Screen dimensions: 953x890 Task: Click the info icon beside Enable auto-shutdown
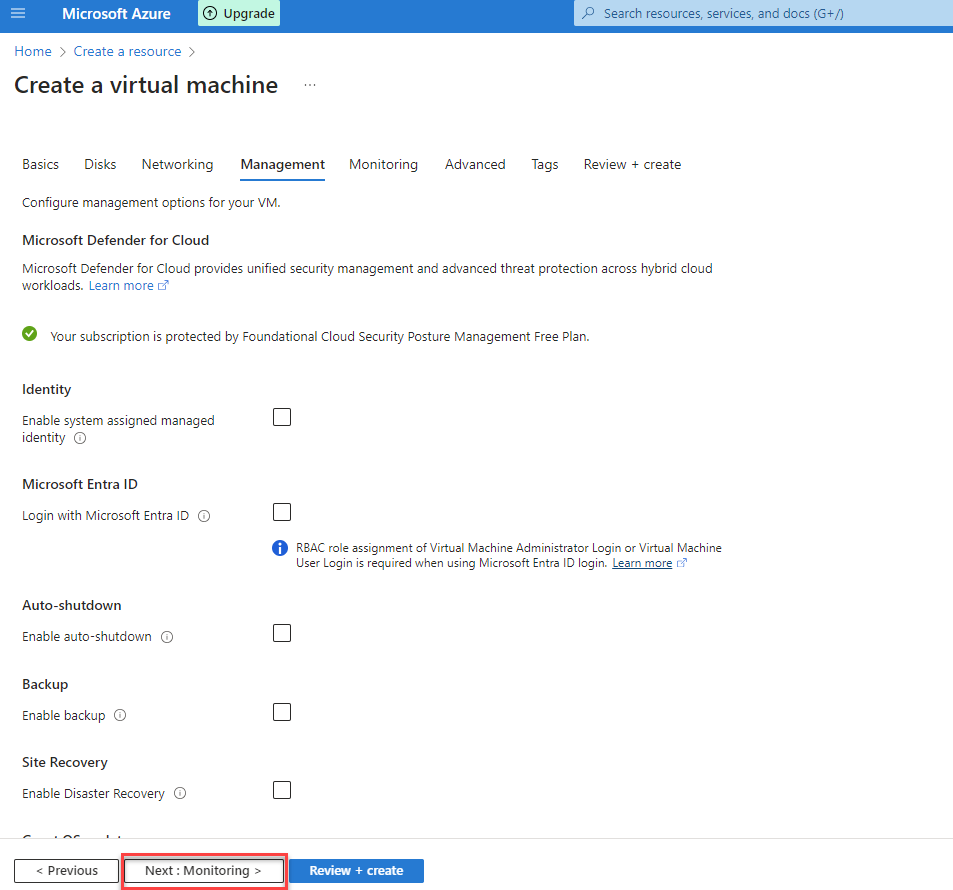pos(166,636)
